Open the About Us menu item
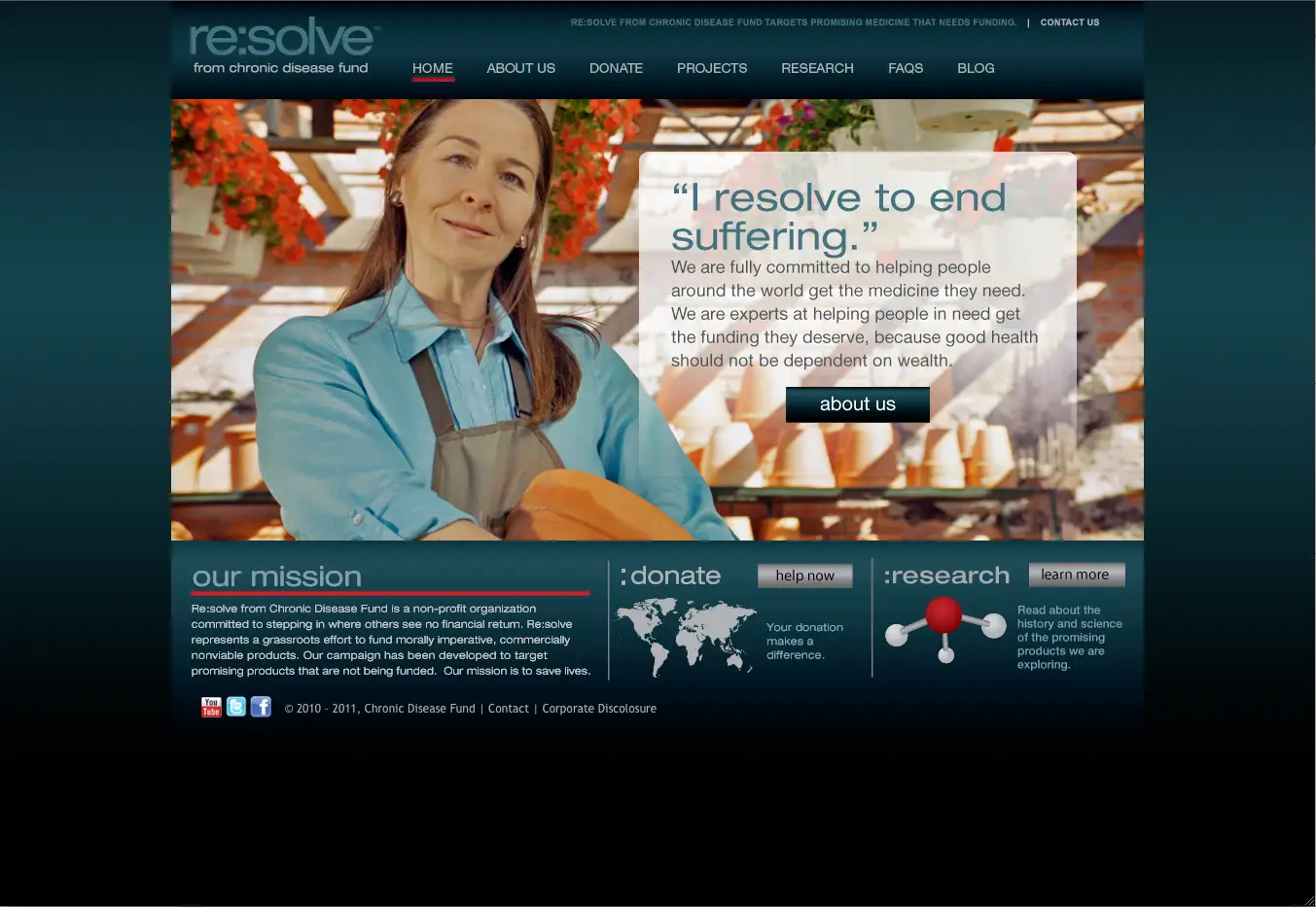Screen dimensions: 1316x907 point(520,68)
